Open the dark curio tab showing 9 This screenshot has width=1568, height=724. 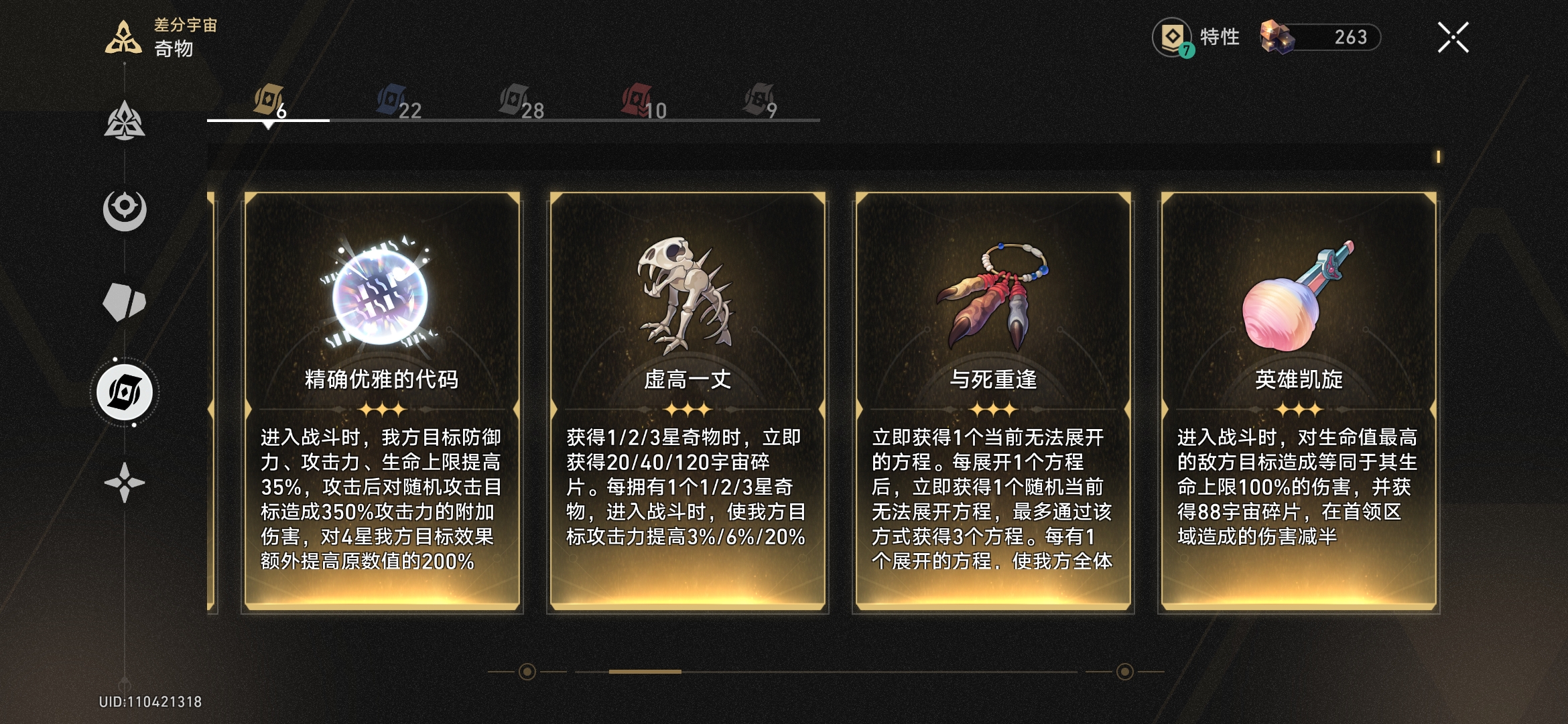coord(761,102)
